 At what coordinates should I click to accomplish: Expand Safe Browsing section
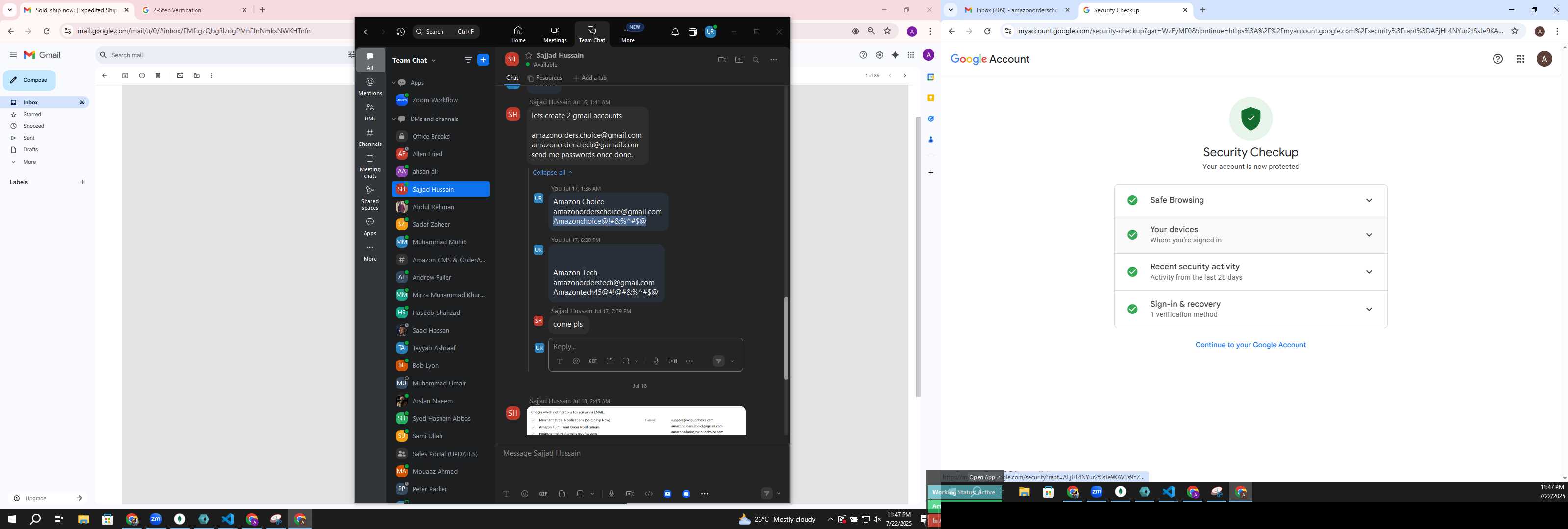pos(1369,201)
